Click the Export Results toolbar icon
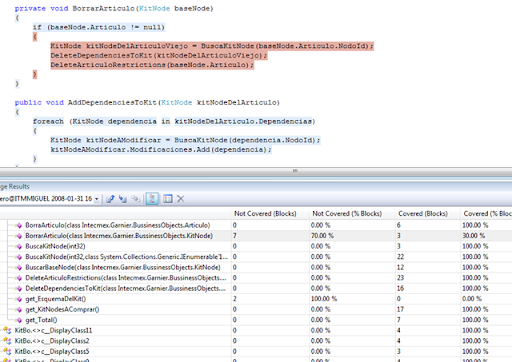512x362 pixels. coord(110,199)
